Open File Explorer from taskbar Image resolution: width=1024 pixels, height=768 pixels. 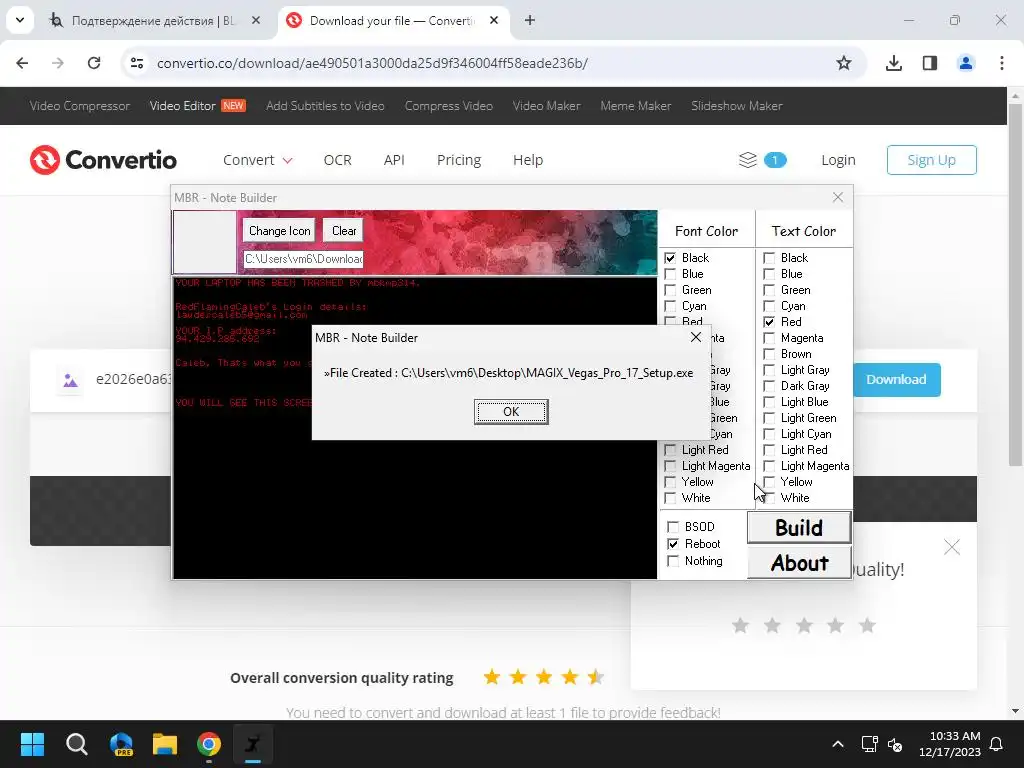click(x=165, y=744)
